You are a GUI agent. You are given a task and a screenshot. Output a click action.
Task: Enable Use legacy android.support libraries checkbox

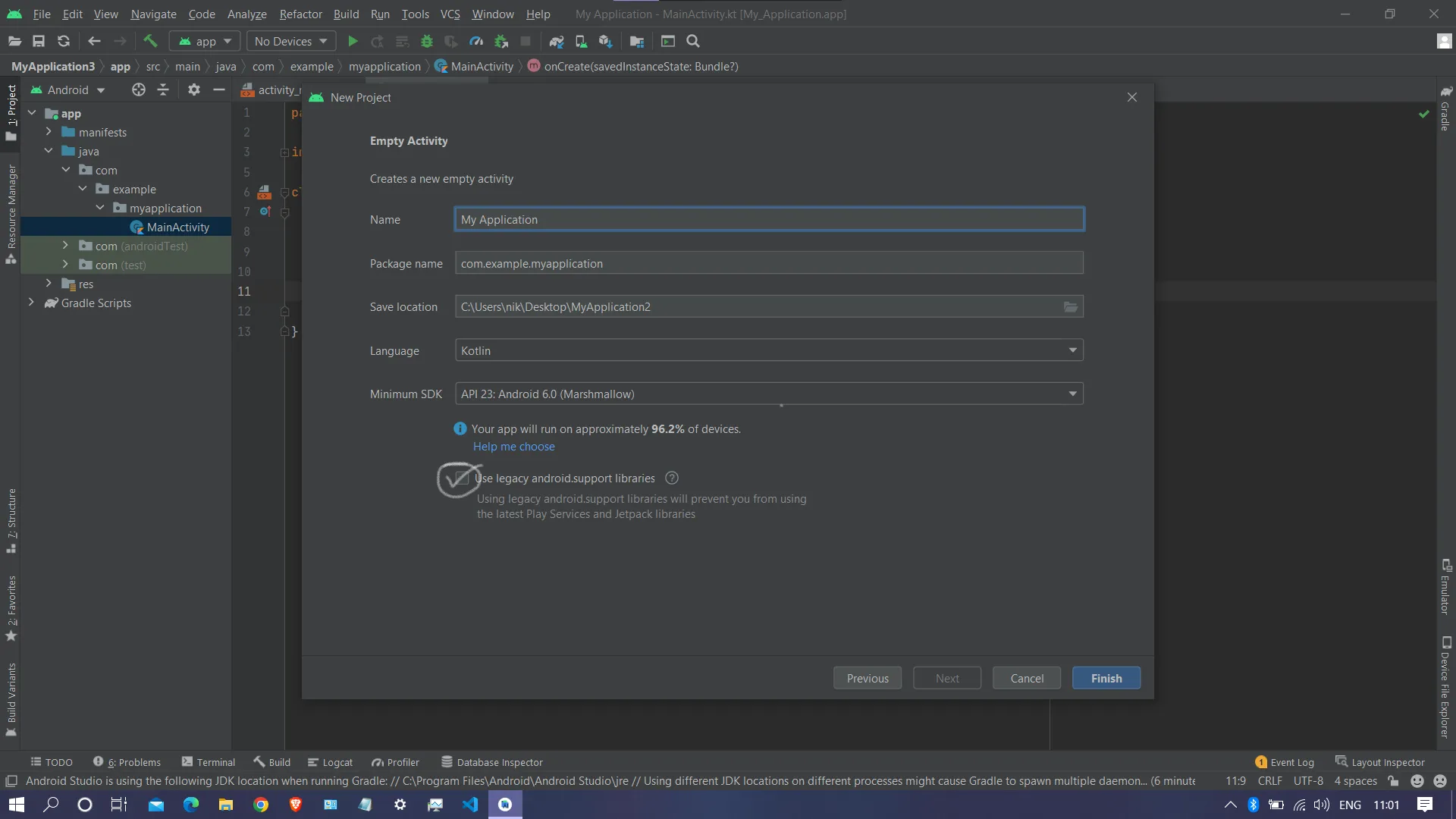[x=462, y=479]
